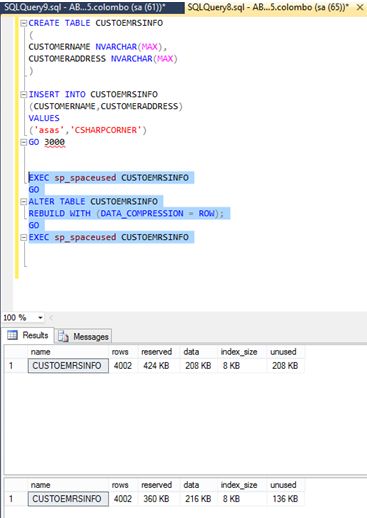Image resolution: width=367 pixels, height=518 pixels.
Task: Collapse the last EXEC sp_spaceused block
Action: (23, 237)
